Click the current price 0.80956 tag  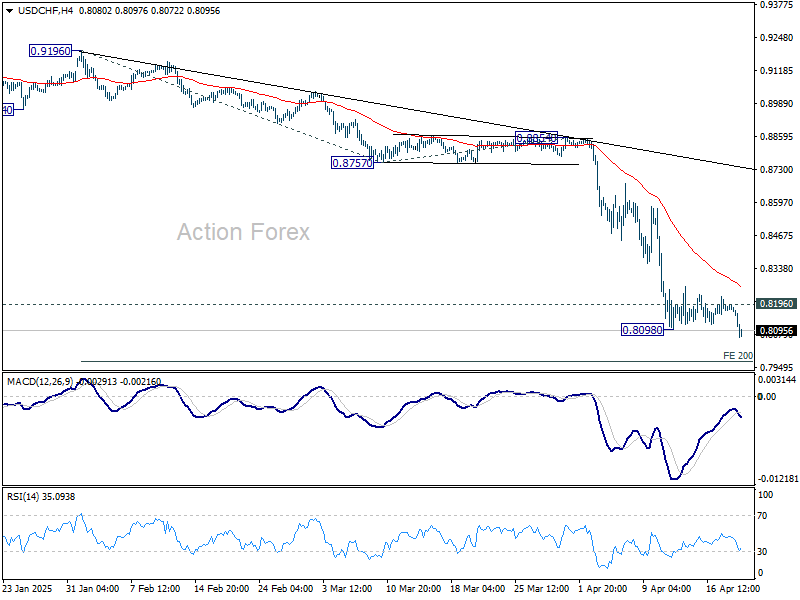tap(776, 331)
